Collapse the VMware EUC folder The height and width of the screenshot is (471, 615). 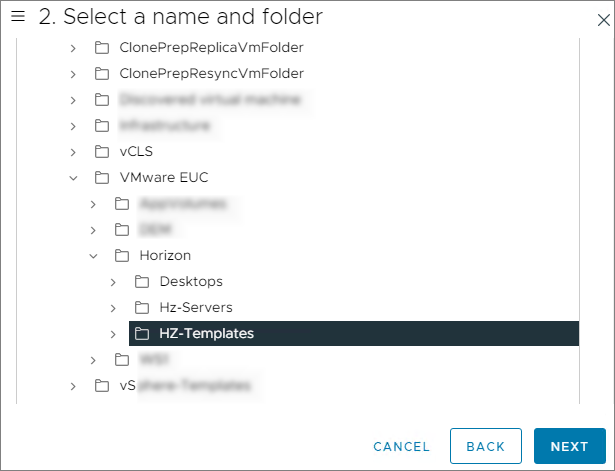(73, 177)
